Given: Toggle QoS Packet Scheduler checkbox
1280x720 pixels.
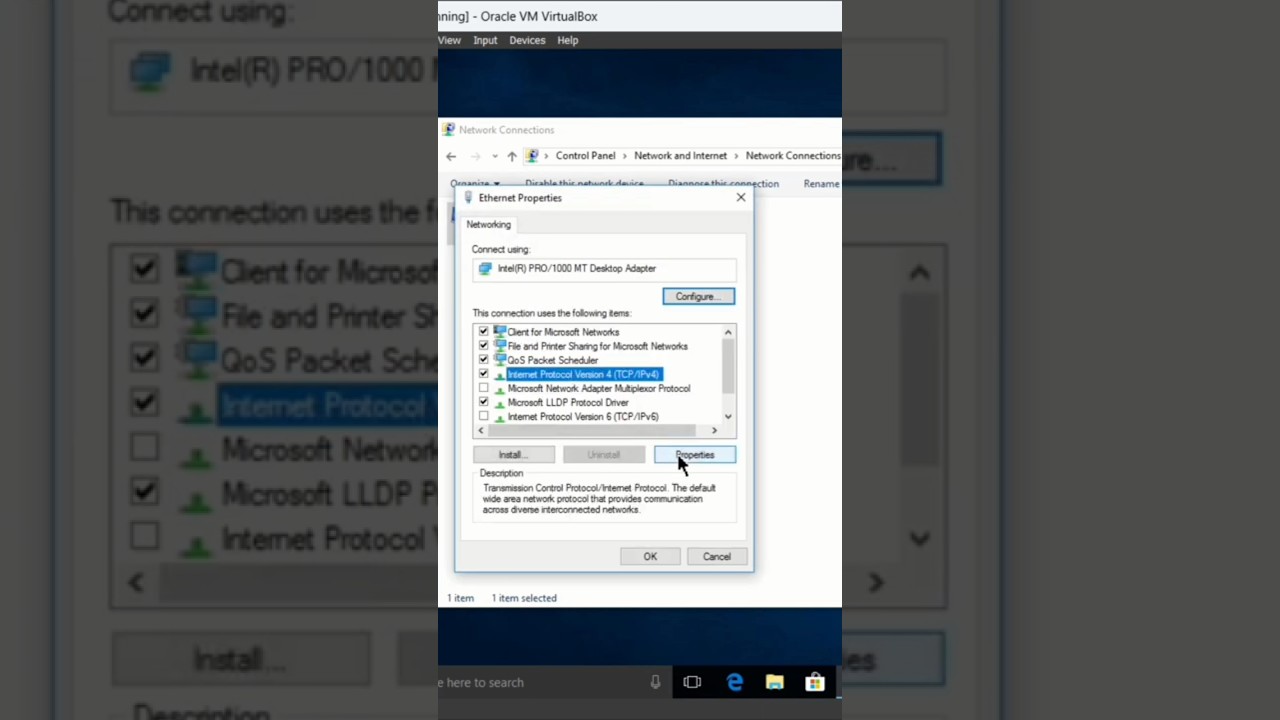Looking at the screenshot, I should click(x=484, y=360).
